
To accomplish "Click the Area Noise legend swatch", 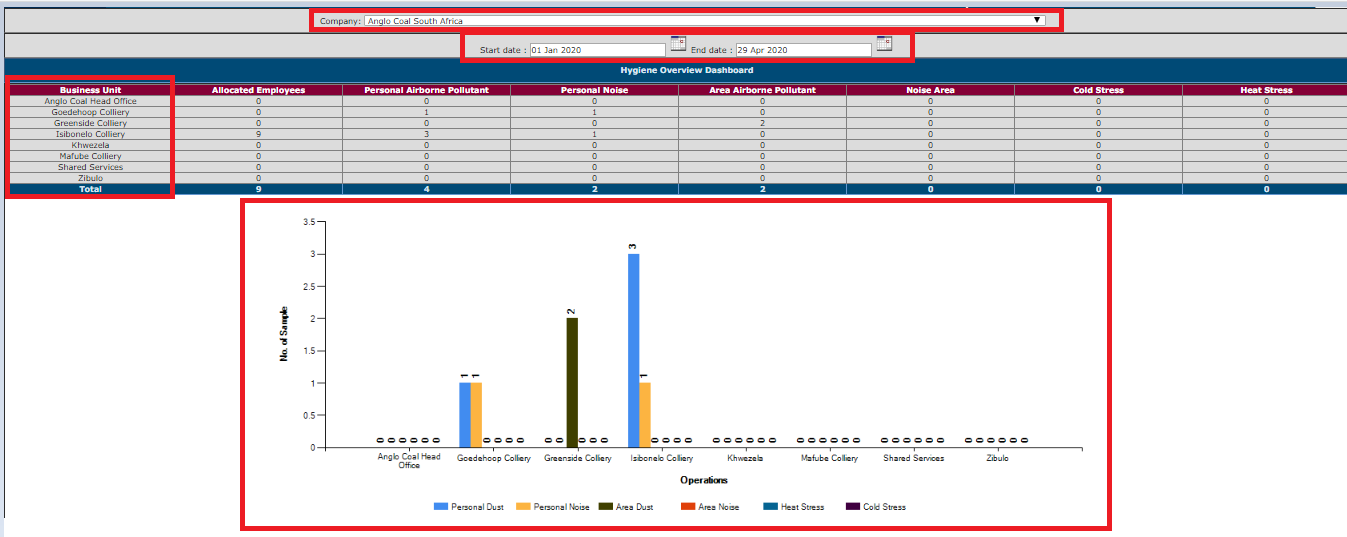I will click(687, 507).
